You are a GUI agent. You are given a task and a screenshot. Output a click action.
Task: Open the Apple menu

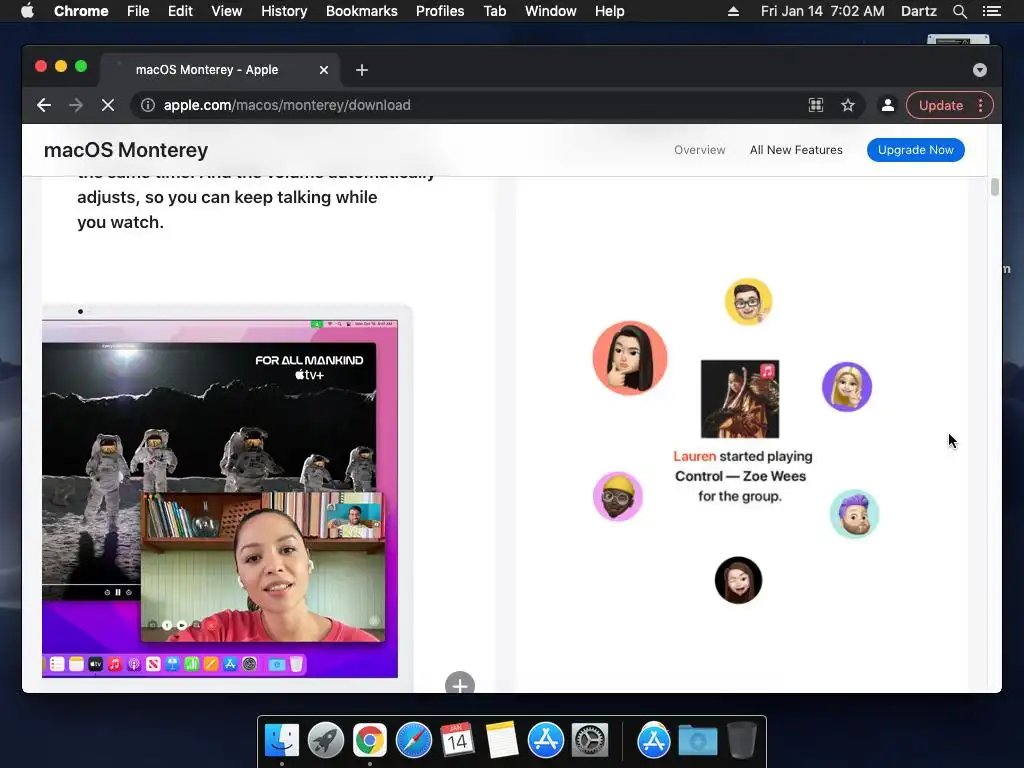pos(27,11)
